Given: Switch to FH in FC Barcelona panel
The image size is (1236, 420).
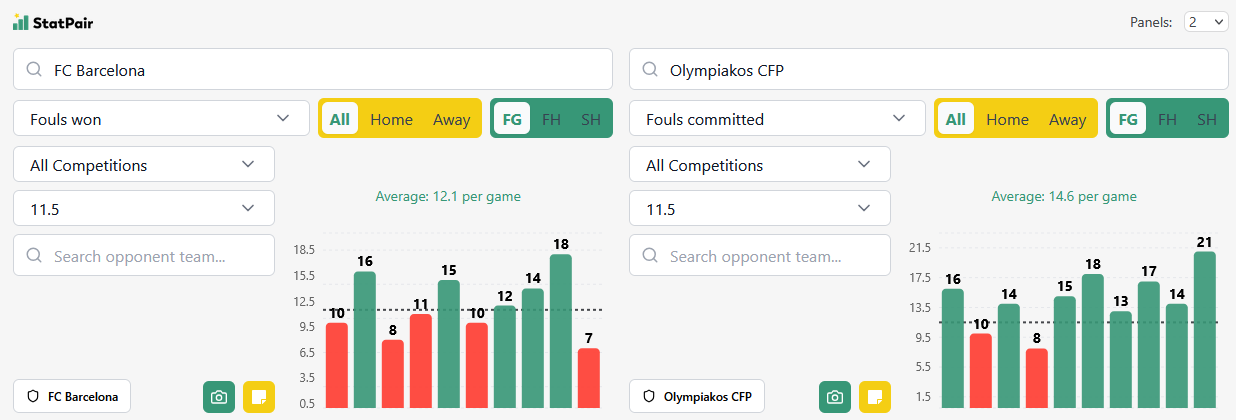Looking at the screenshot, I should click(x=551, y=119).
